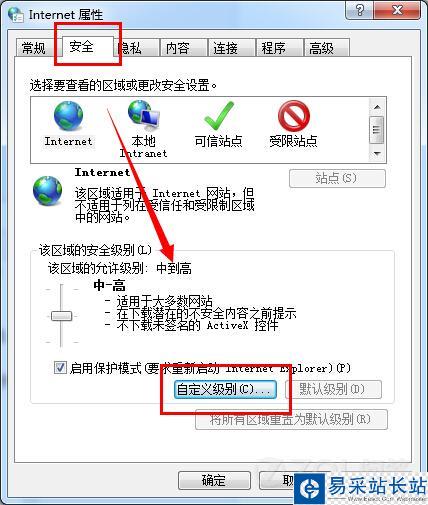Viewport: 428px width, 505px height.
Task: Switch to the 高级 tab
Action: pos(321,48)
